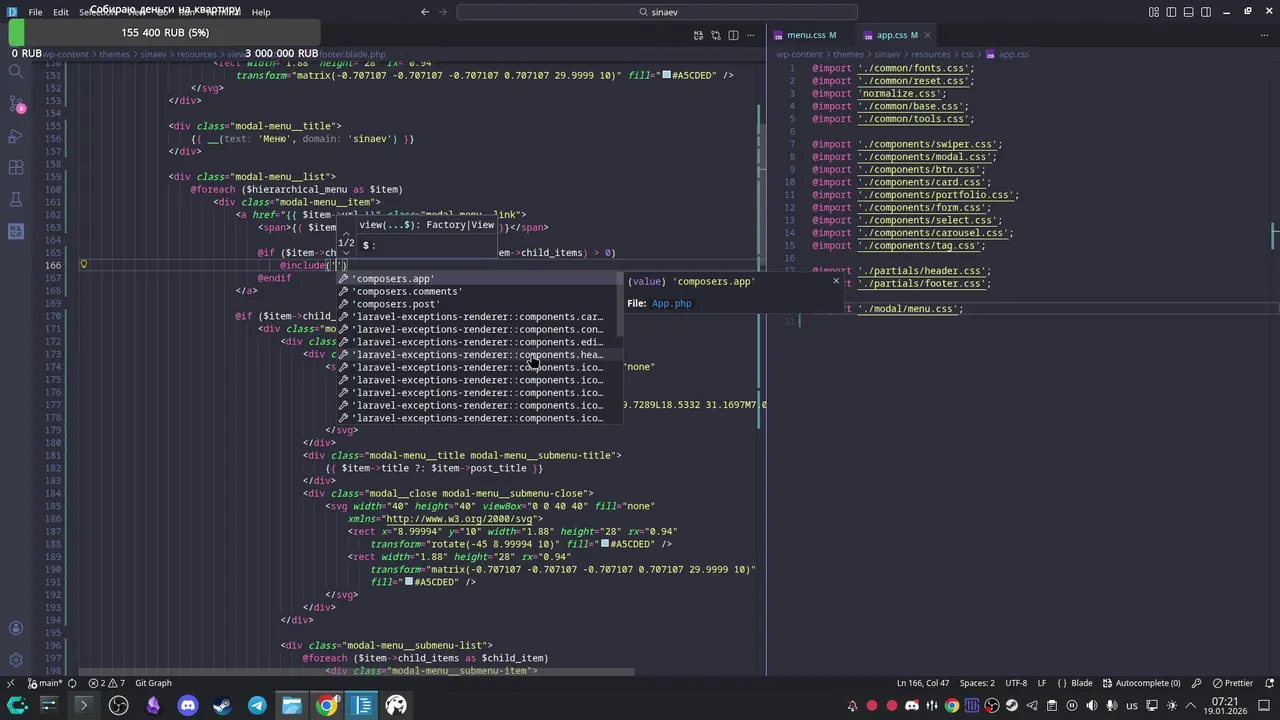The height and width of the screenshot is (720, 1280).
Task: Close suggestion details panel
Action: pyautogui.click(x=836, y=281)
